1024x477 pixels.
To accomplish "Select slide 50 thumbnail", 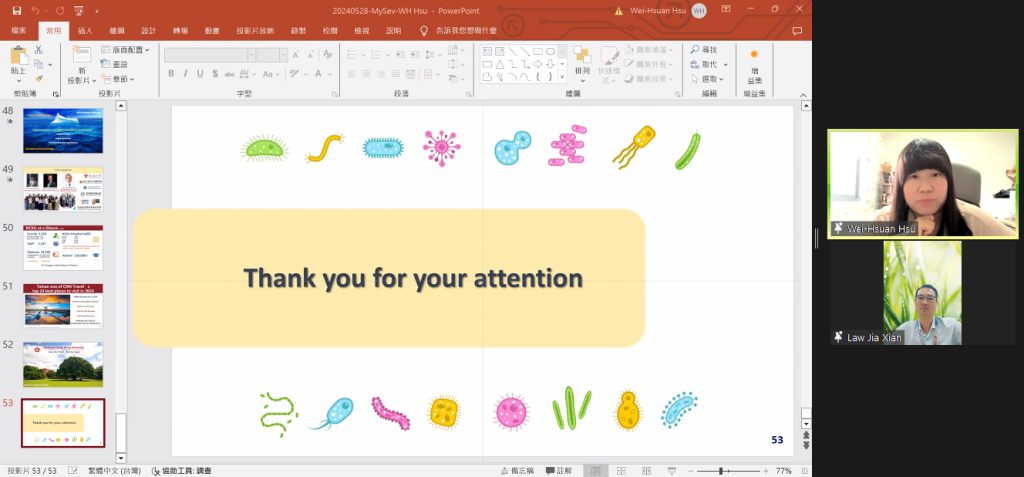I will coord(63,247).
